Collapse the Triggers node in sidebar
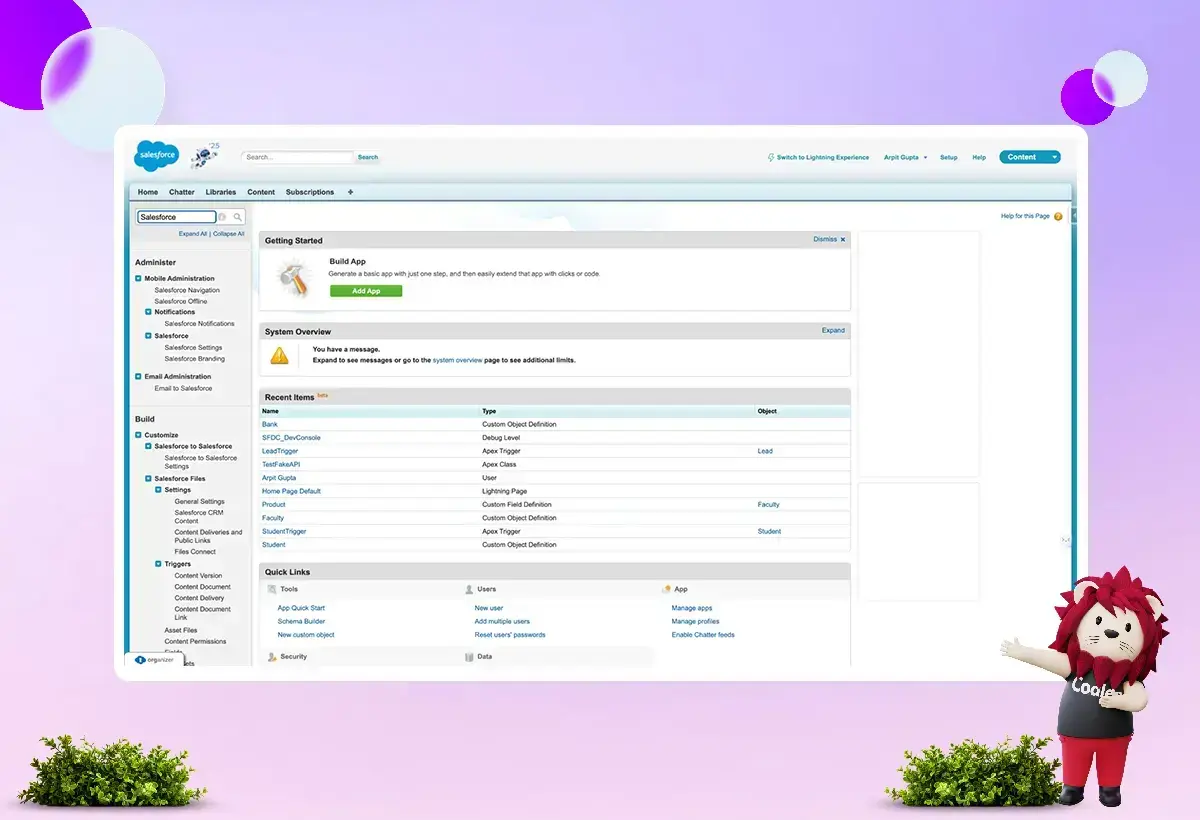 pos(159,564)
